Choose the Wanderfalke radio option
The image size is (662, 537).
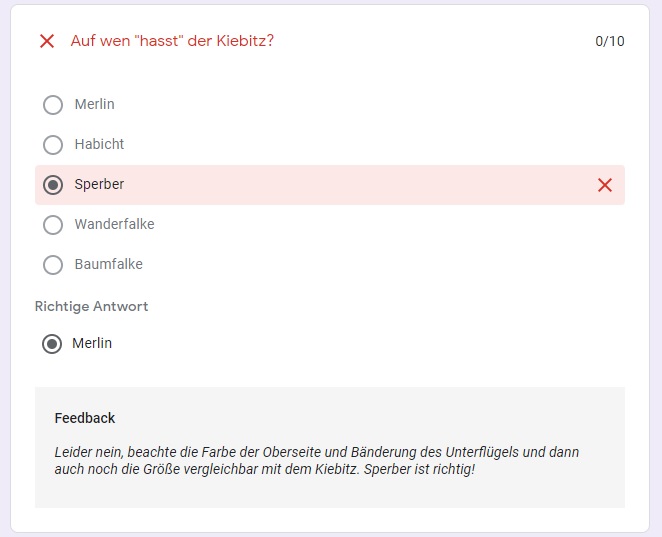click(x=53, y=225)
